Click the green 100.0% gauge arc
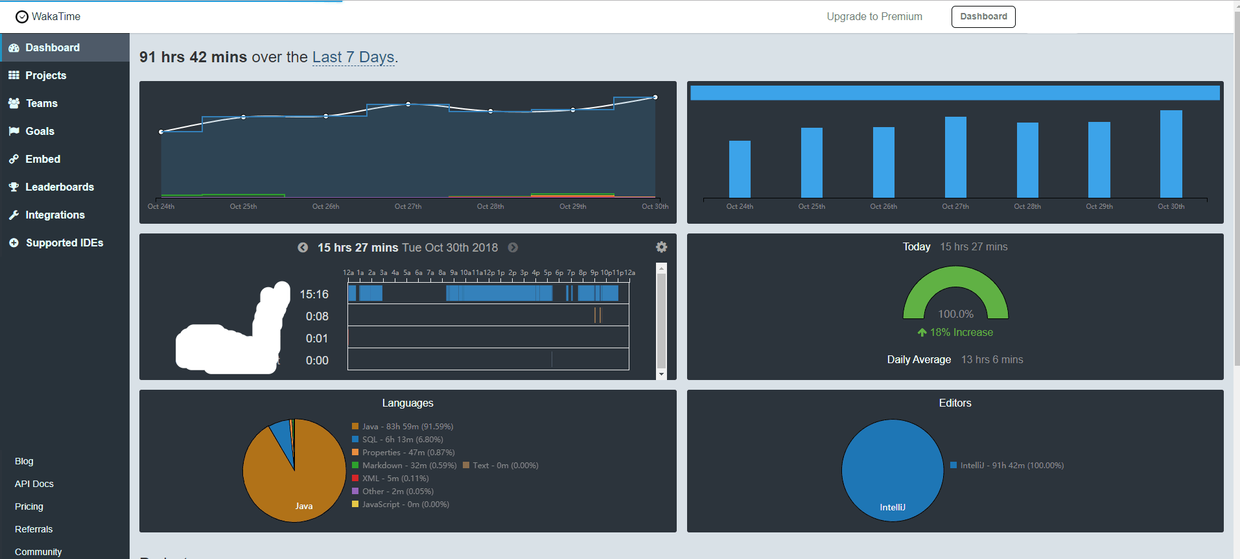The width and height of the screenshot is (1240, 559). point(955,277)
